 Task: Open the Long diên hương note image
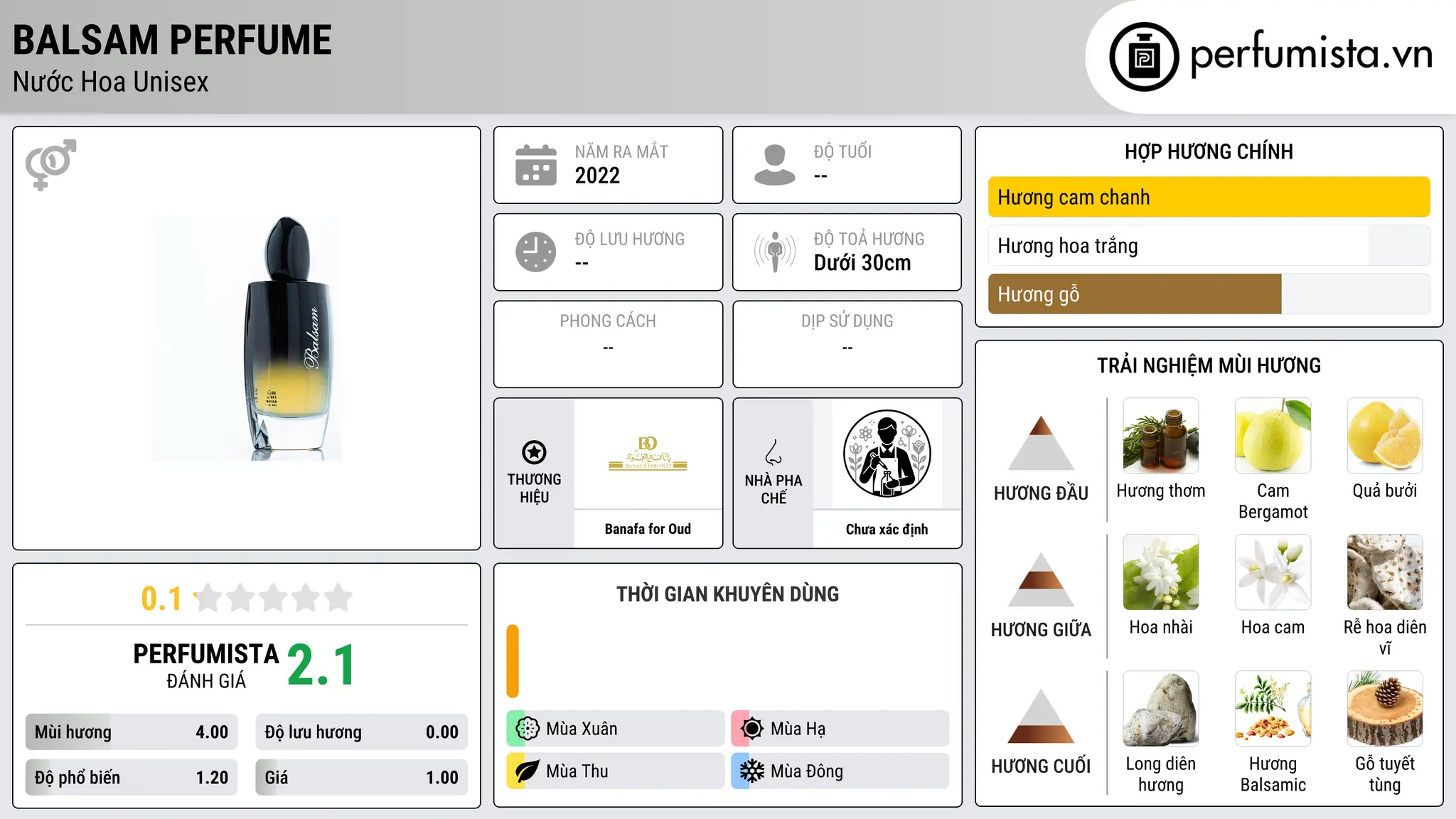click(x=1161, y=709)
